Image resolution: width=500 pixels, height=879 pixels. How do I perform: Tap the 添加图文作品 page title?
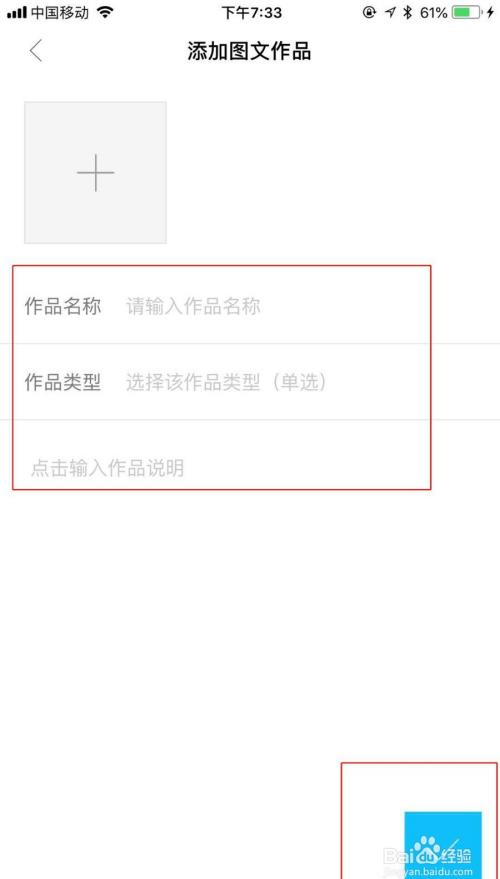[249, 52]
